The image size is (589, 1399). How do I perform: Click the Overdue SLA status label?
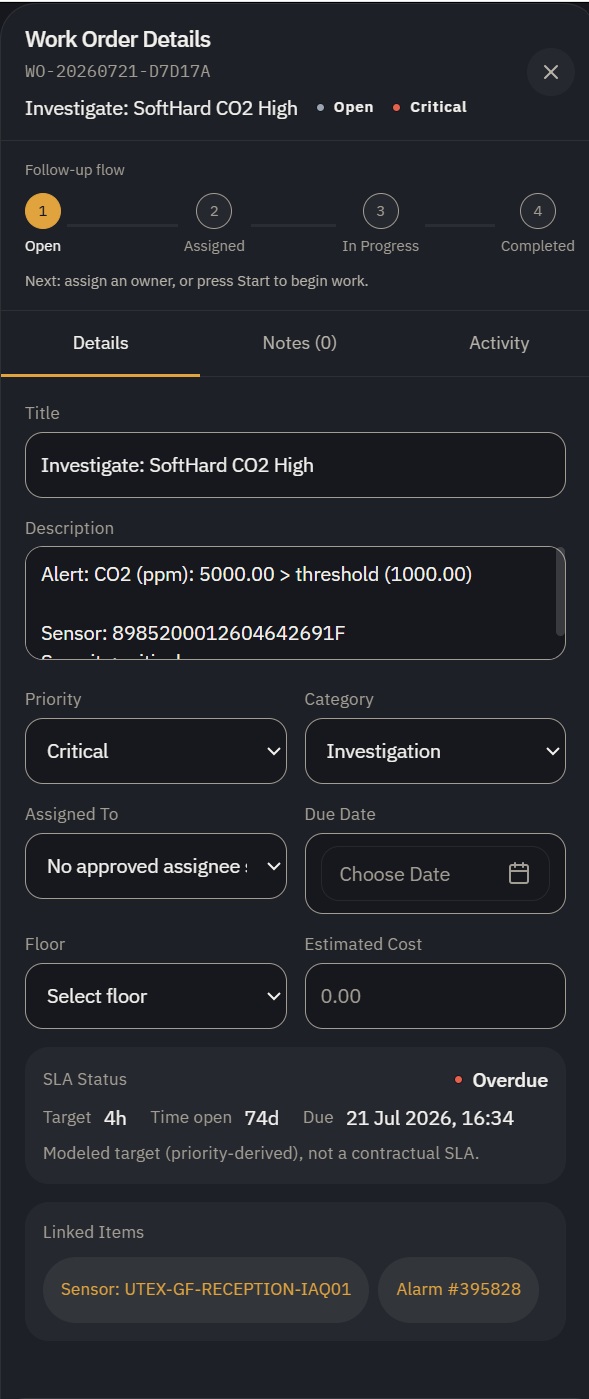coord(501,1080)
